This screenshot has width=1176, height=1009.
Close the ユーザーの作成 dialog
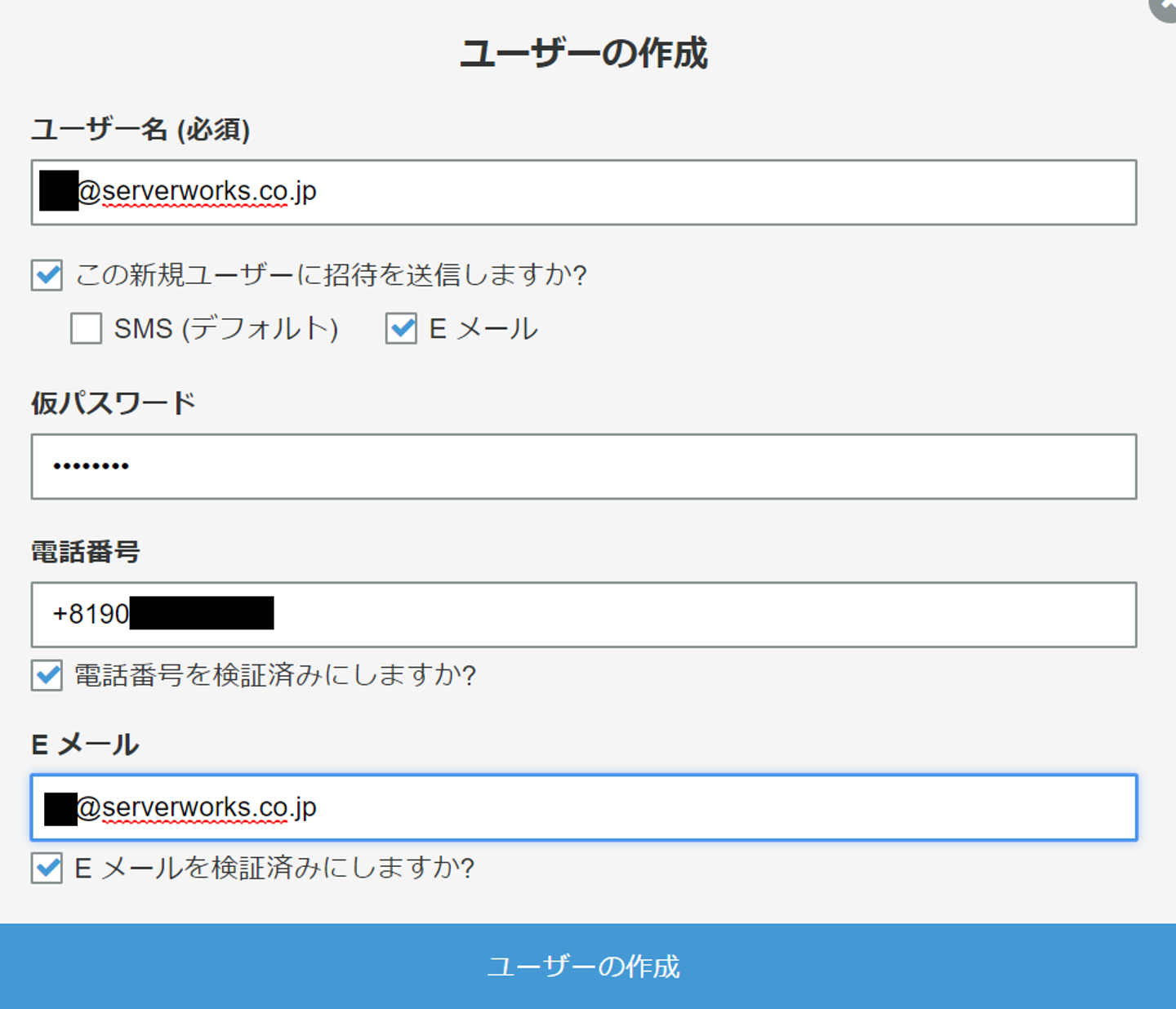click(1166, 7)
